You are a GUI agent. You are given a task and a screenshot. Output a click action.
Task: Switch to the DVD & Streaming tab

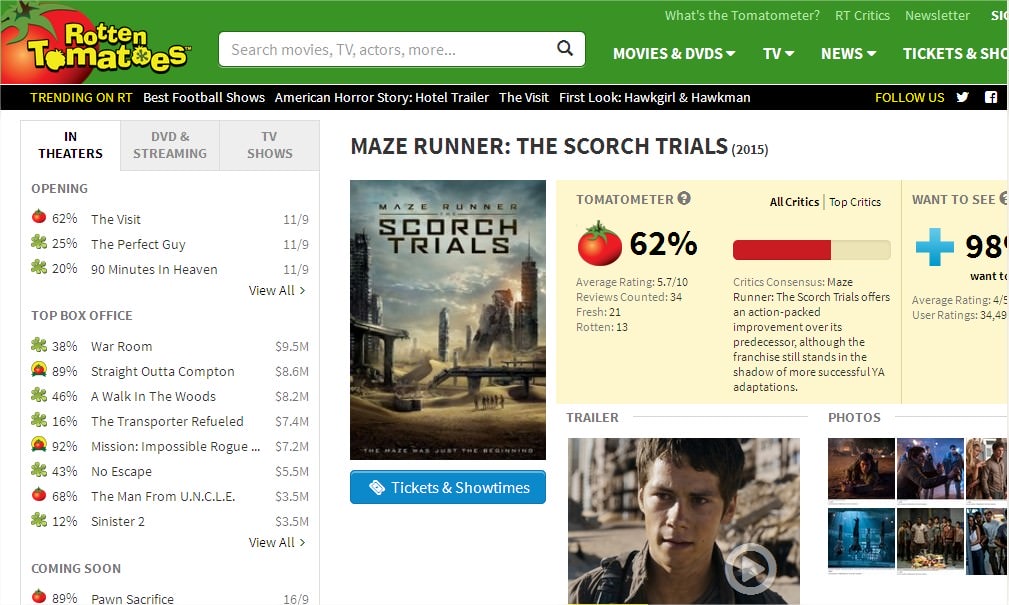click(x=170, y=145)
